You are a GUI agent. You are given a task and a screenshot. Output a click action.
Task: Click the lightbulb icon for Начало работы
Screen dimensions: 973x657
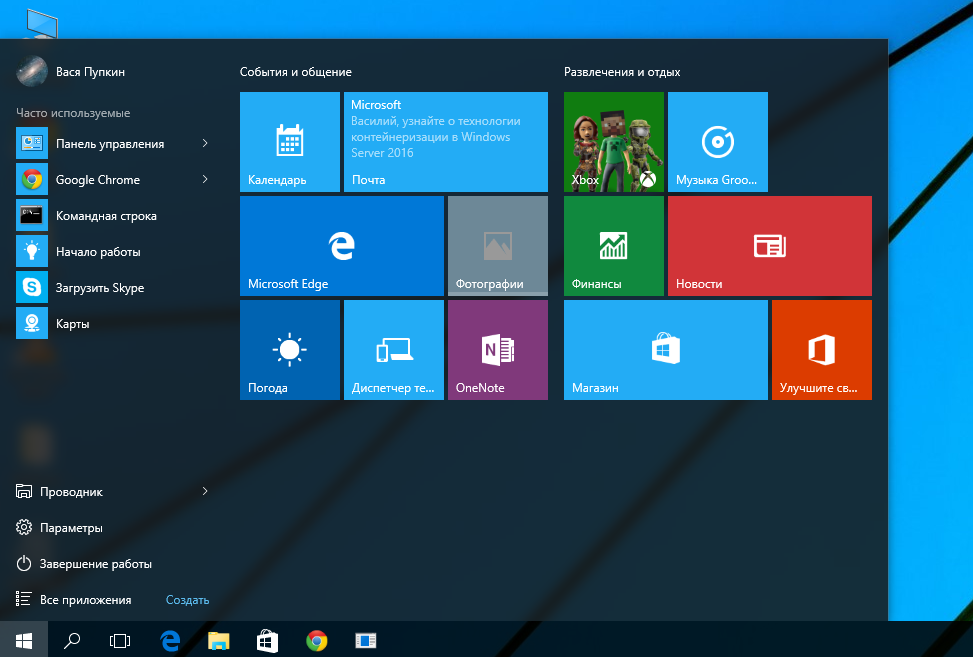coord(32,251)
